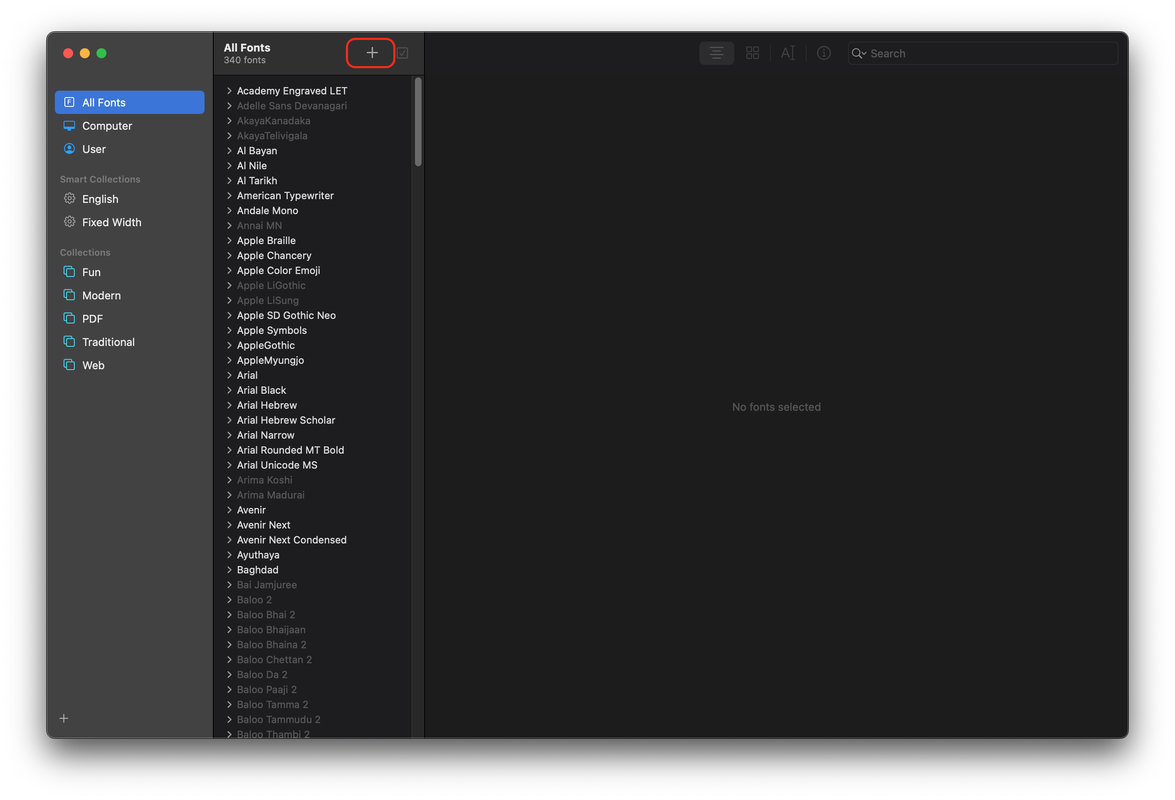This screenshot has height=800, width=1175.
Task: Click the green zoom window button
Action: pyautogui.click(x=101, y=53)
